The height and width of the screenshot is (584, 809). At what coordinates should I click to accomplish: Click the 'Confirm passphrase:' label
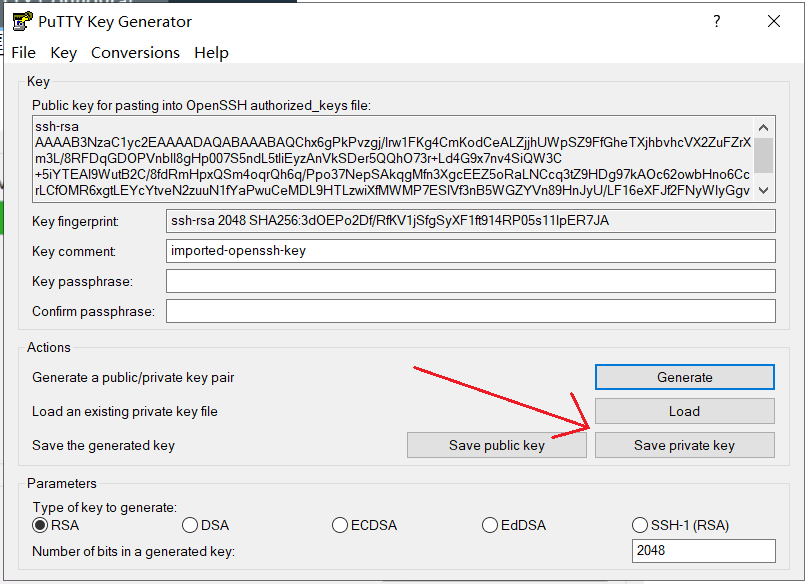pyautogui.click(x=93, y=312)
